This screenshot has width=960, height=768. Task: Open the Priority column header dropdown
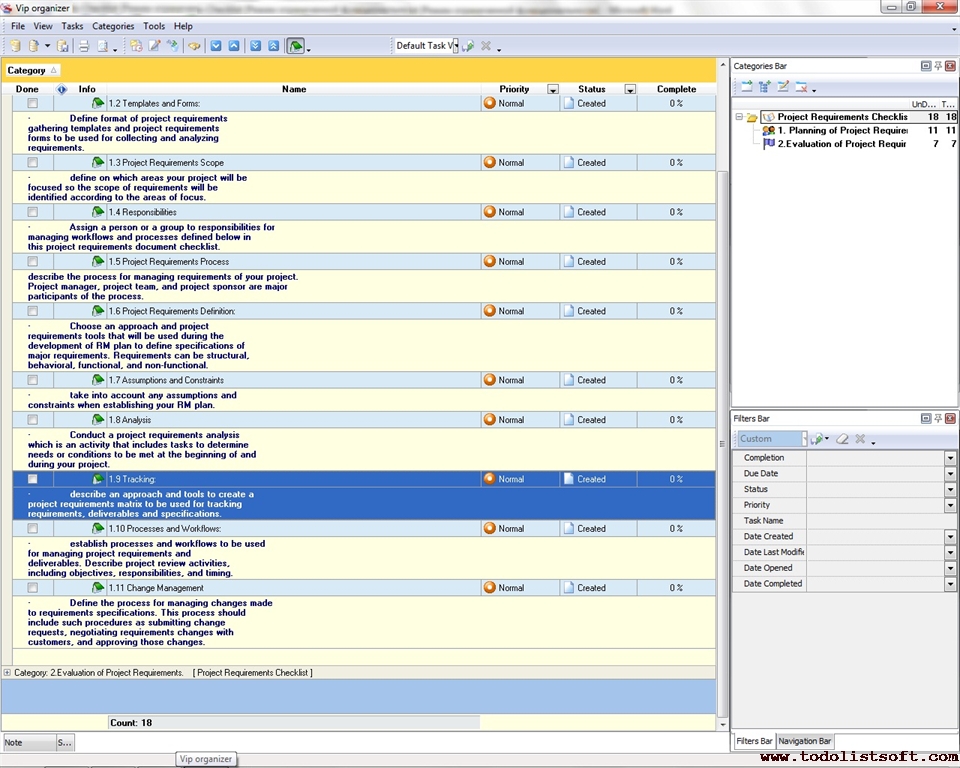(x=553, y=90)
